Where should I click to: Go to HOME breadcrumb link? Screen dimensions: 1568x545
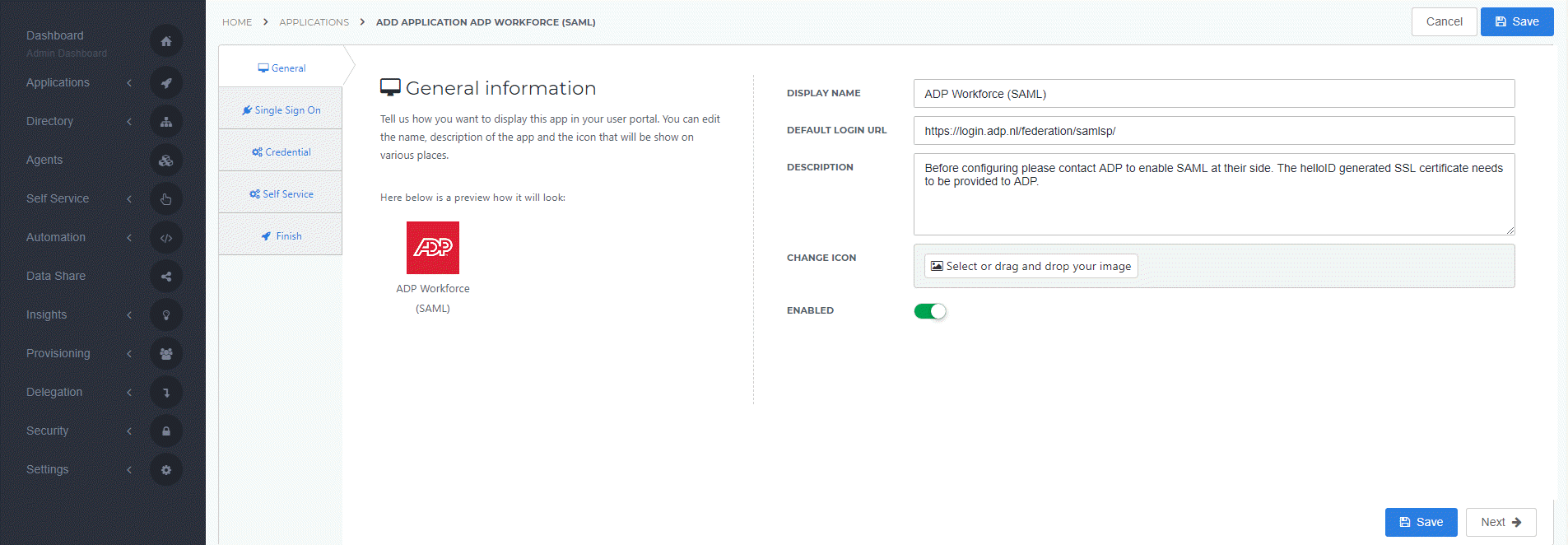237,22
